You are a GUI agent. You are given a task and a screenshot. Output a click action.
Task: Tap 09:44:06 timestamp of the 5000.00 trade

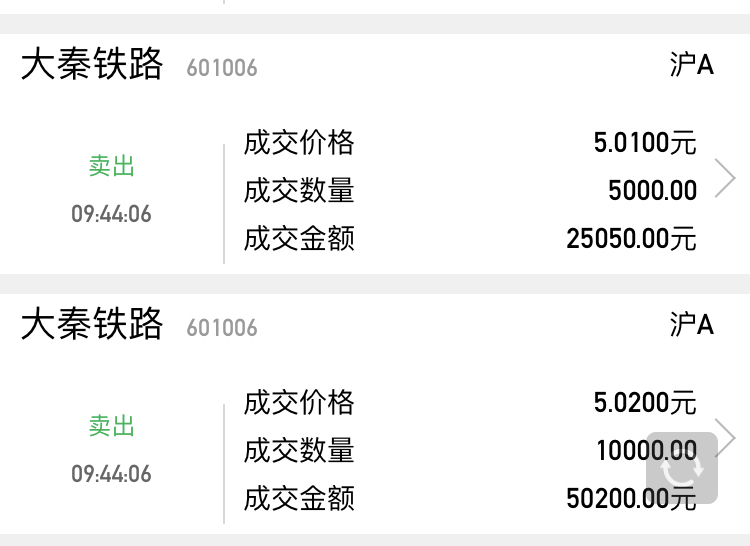[111, 214]
